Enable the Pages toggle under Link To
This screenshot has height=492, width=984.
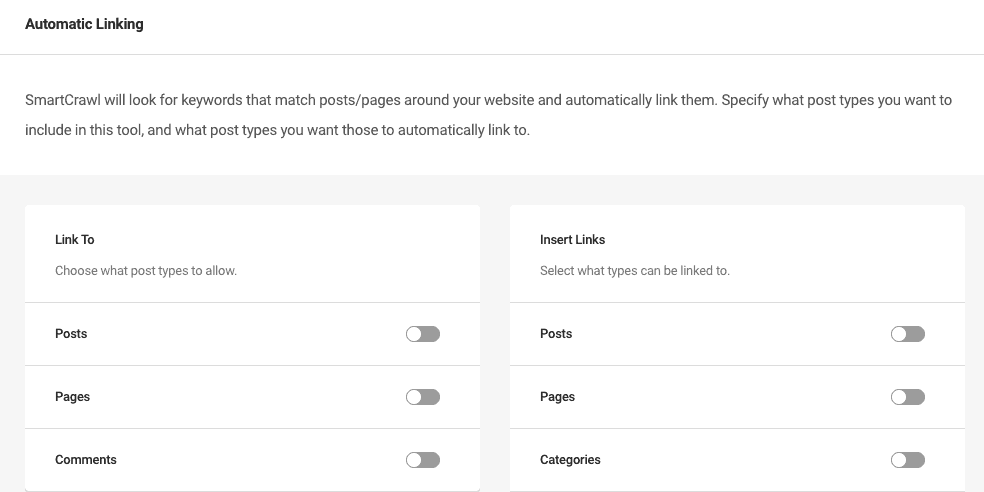[423, 397]
